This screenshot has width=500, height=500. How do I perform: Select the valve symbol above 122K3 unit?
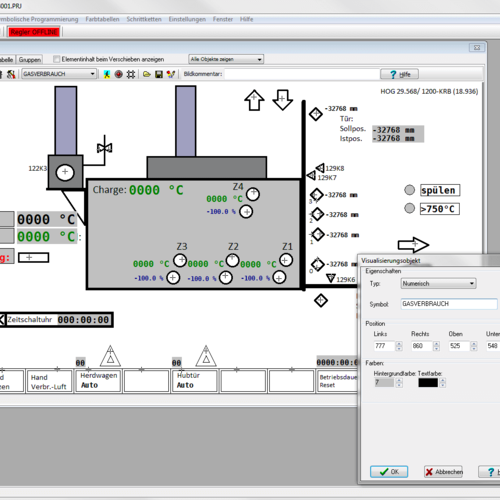click(104, 148)
